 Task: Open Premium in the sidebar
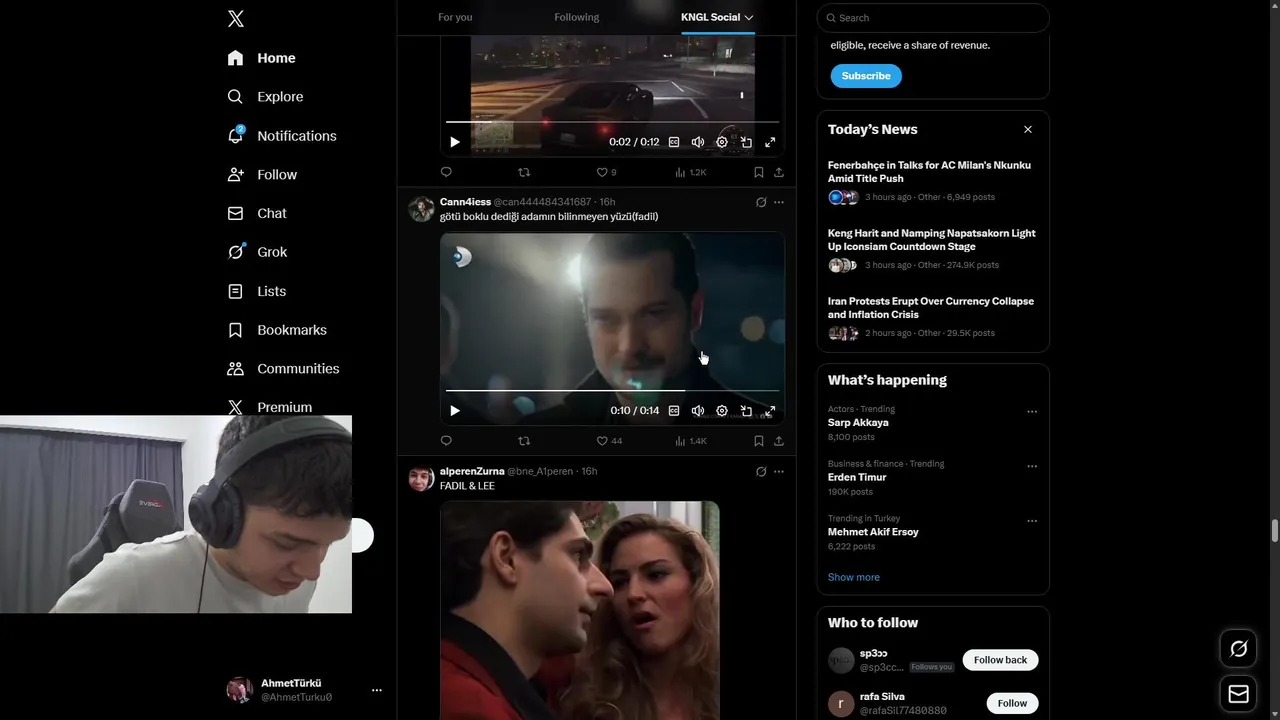pos(269,407)
